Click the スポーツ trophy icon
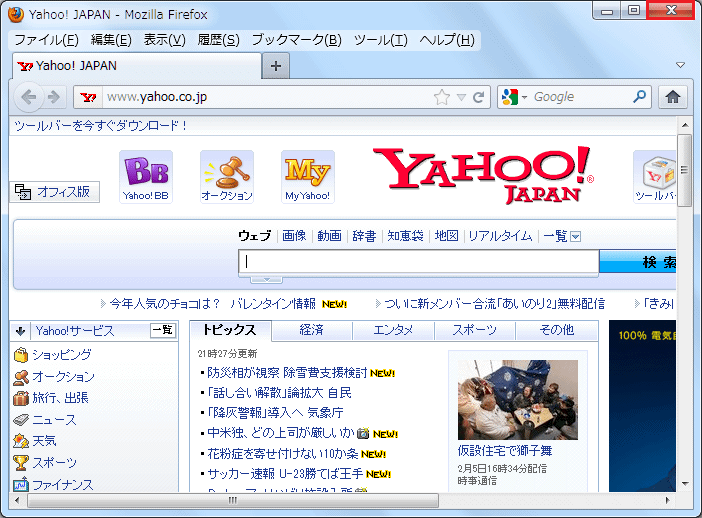Image resolution: width=702 pixels, height=518 pixels. click(21, 462)
